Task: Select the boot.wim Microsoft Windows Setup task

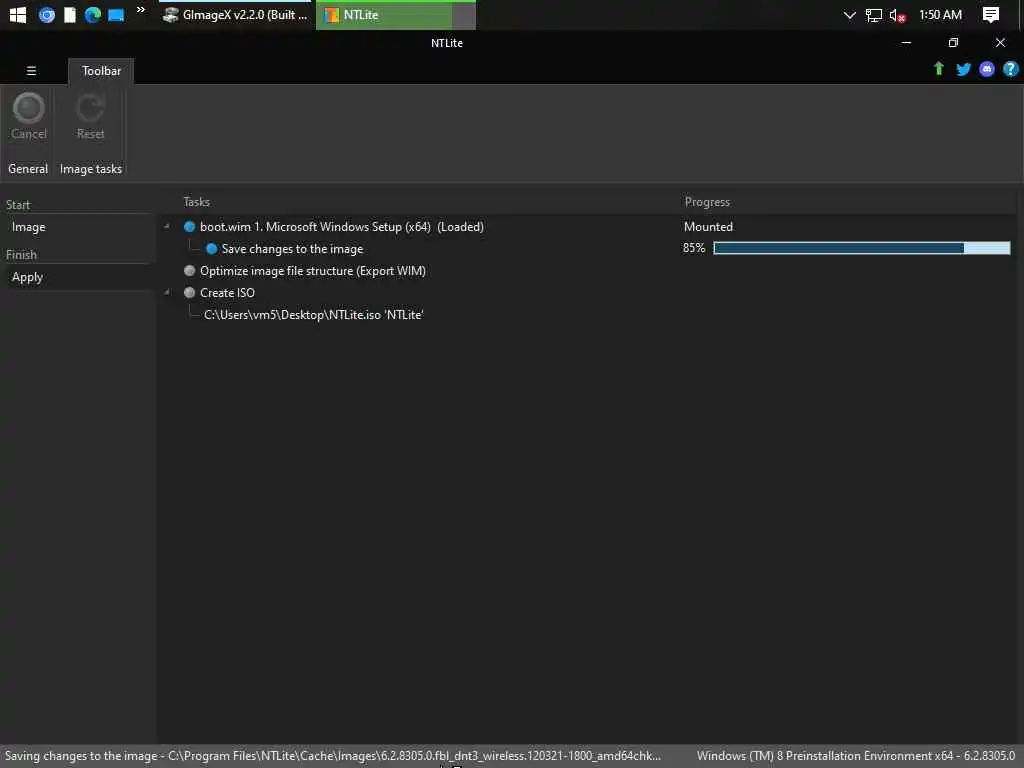Action: click(x=342, y=227)
